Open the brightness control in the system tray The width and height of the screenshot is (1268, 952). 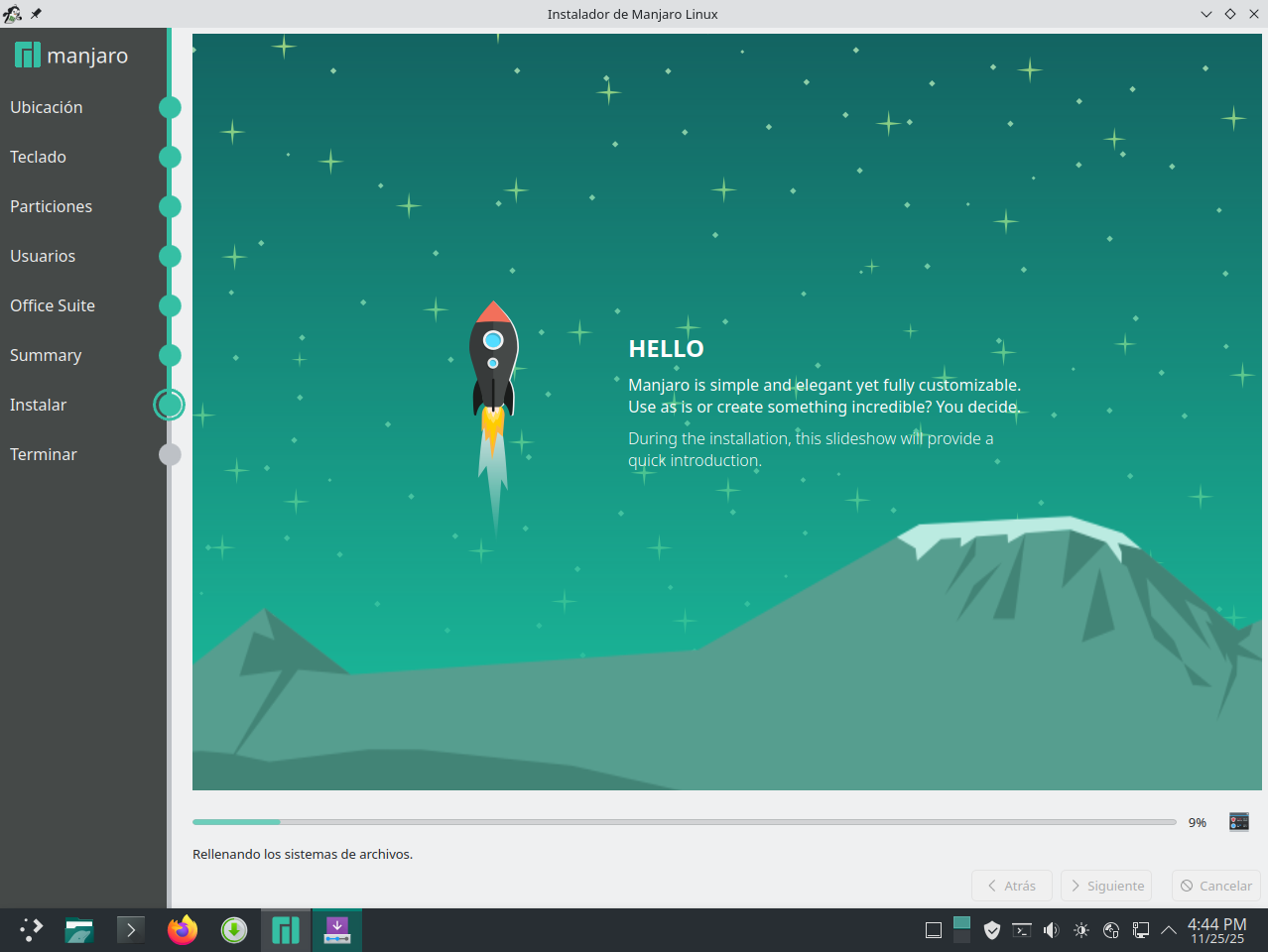point(1081,930)
